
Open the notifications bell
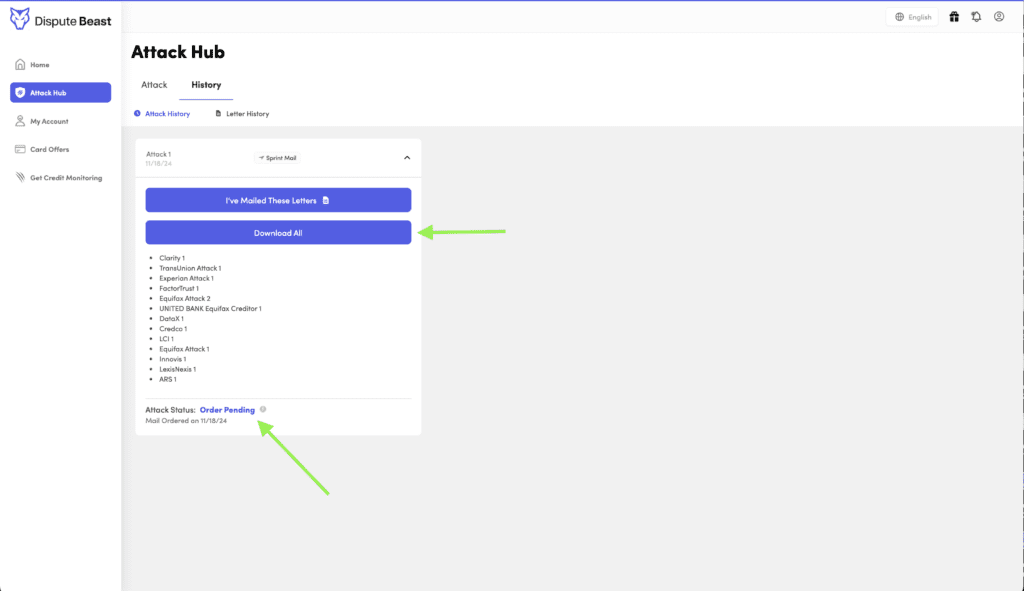pos(976,17)
